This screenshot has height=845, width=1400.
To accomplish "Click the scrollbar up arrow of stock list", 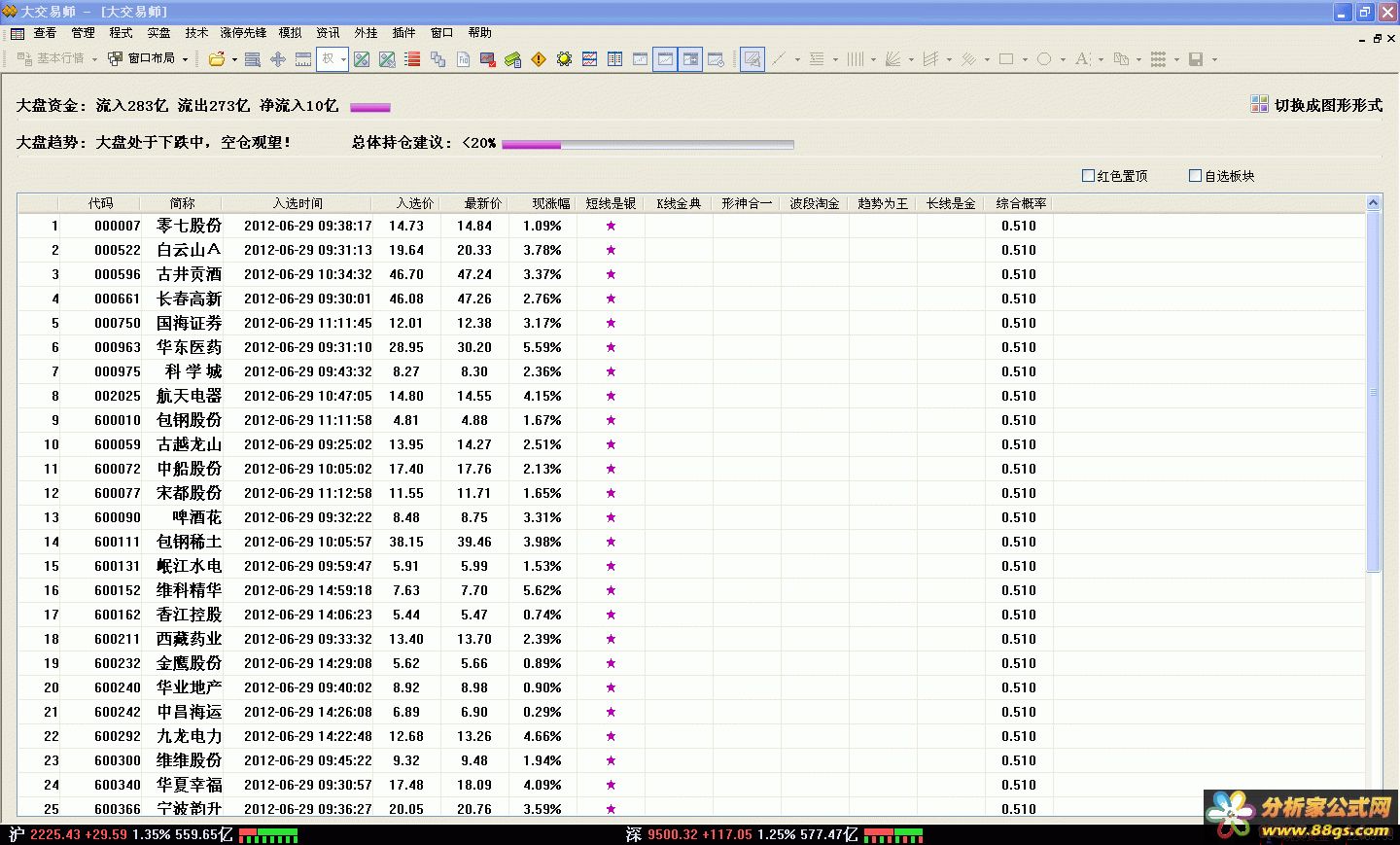I will (1374, 203).
